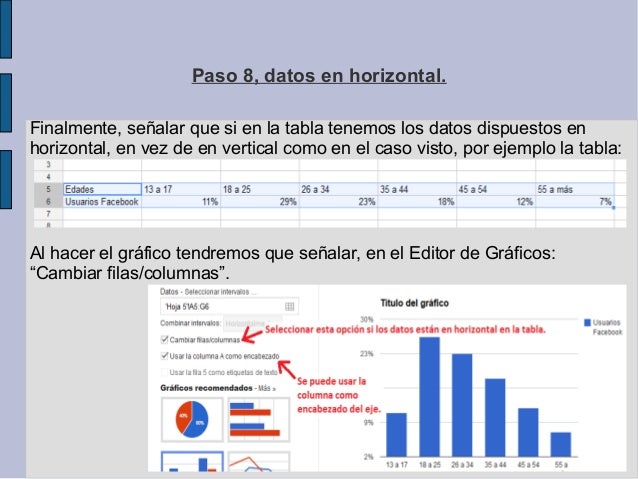The width and height of the screenshot is (638, 479).
Task: Click the 18 a 25 bar in chart
Action: (x=429, y=396)
